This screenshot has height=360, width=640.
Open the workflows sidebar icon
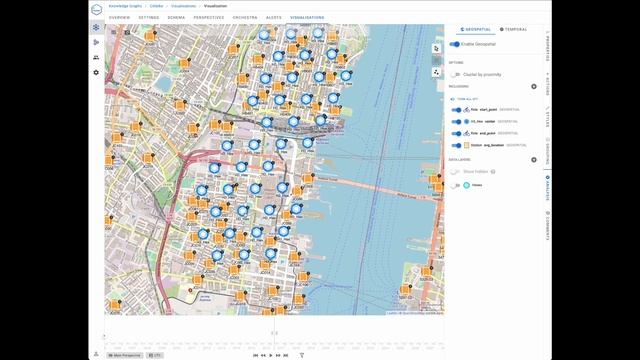pos(96,42)
